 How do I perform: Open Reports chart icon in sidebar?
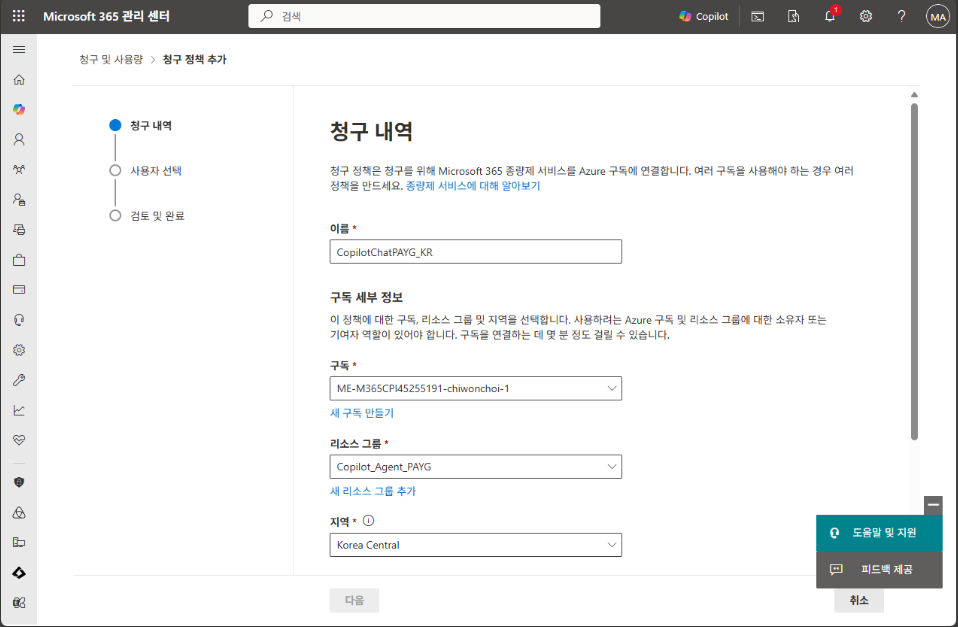click(x=19, y=410)
